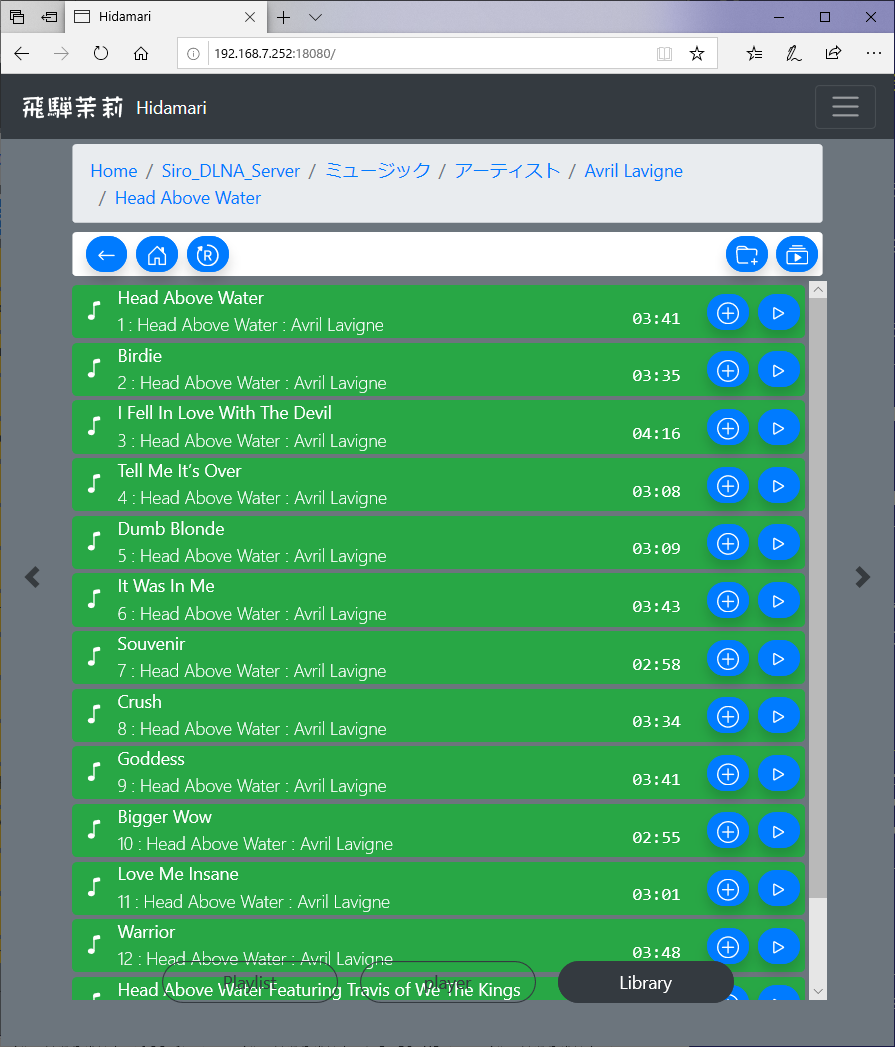Click the browser home button
This screenshot has height=1047, width=895.
point(141,53)
